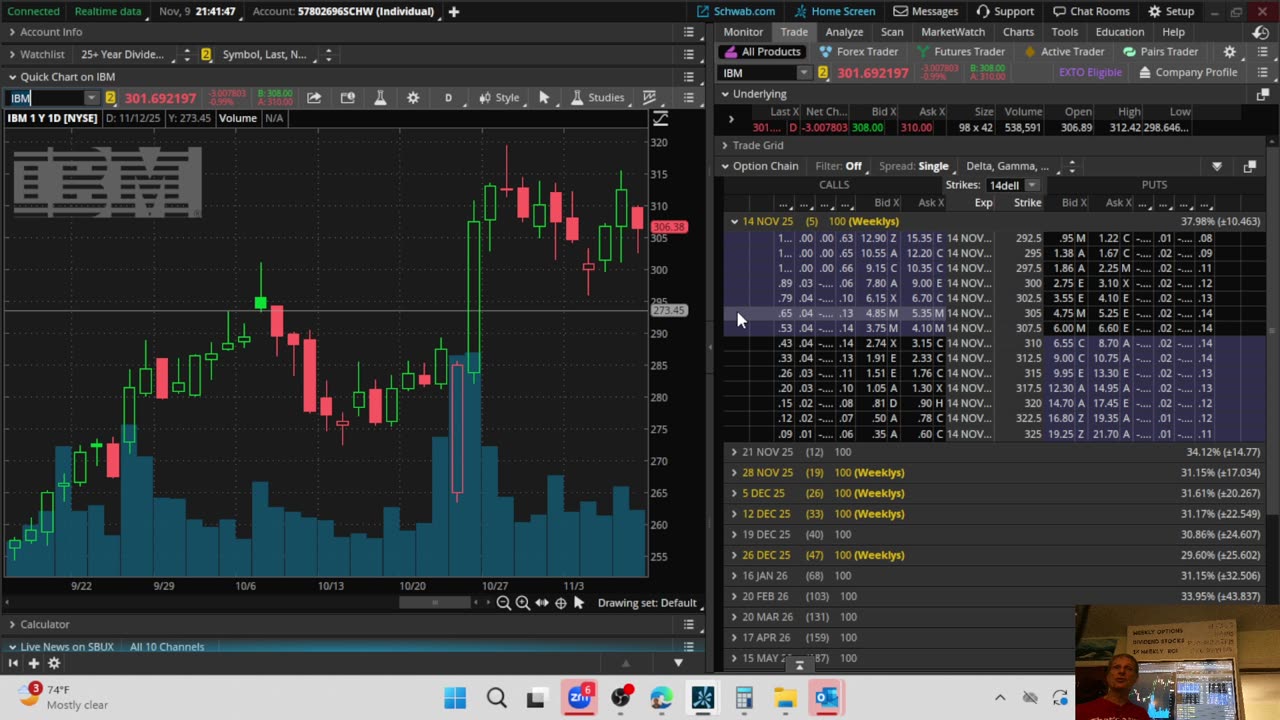This screenshot has width=1280, height=720.
Task: Select the Forex Trader sub-tab
Action: [x=859, y=52]
